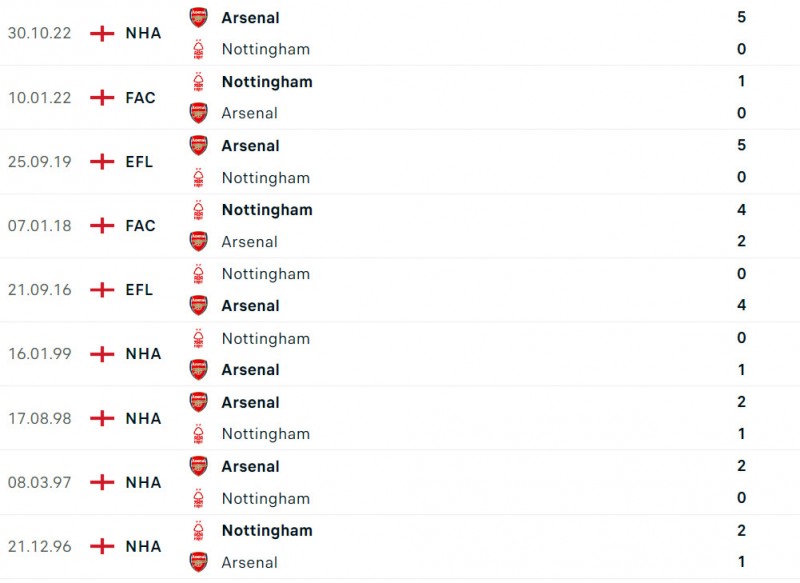
Task: Click Arsenal crest in 21.09.16 match
Action: (199, 306)
